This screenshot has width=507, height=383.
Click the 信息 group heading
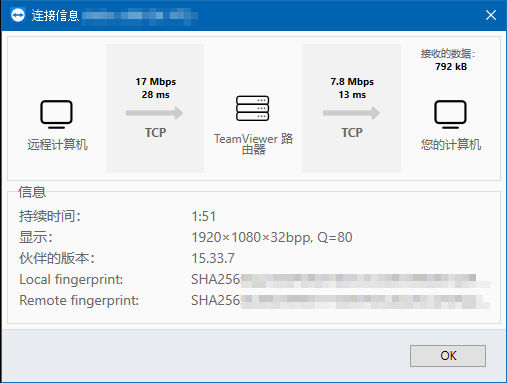pos(32,192)
